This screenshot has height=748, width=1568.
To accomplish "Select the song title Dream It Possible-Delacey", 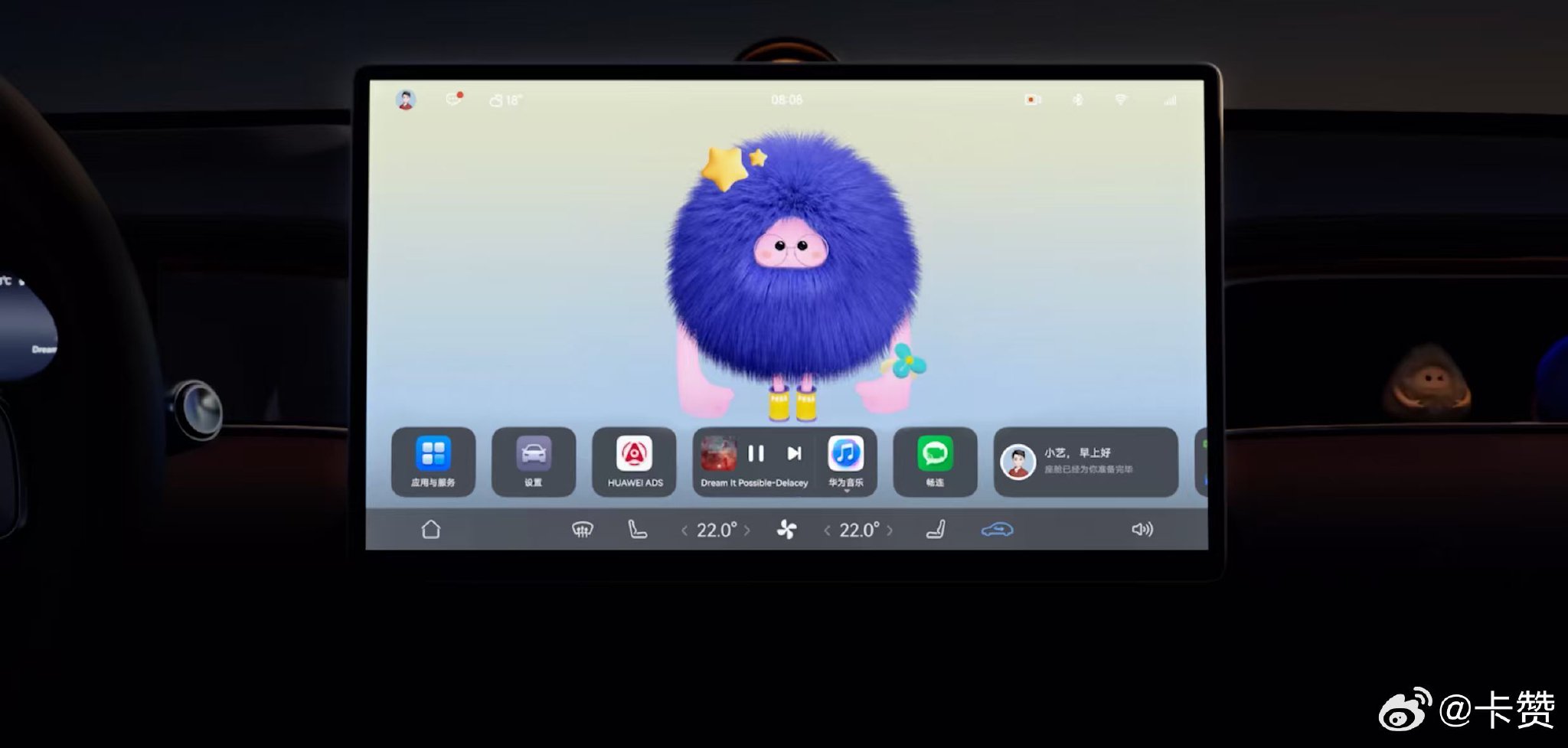I will tap(754, 483).
